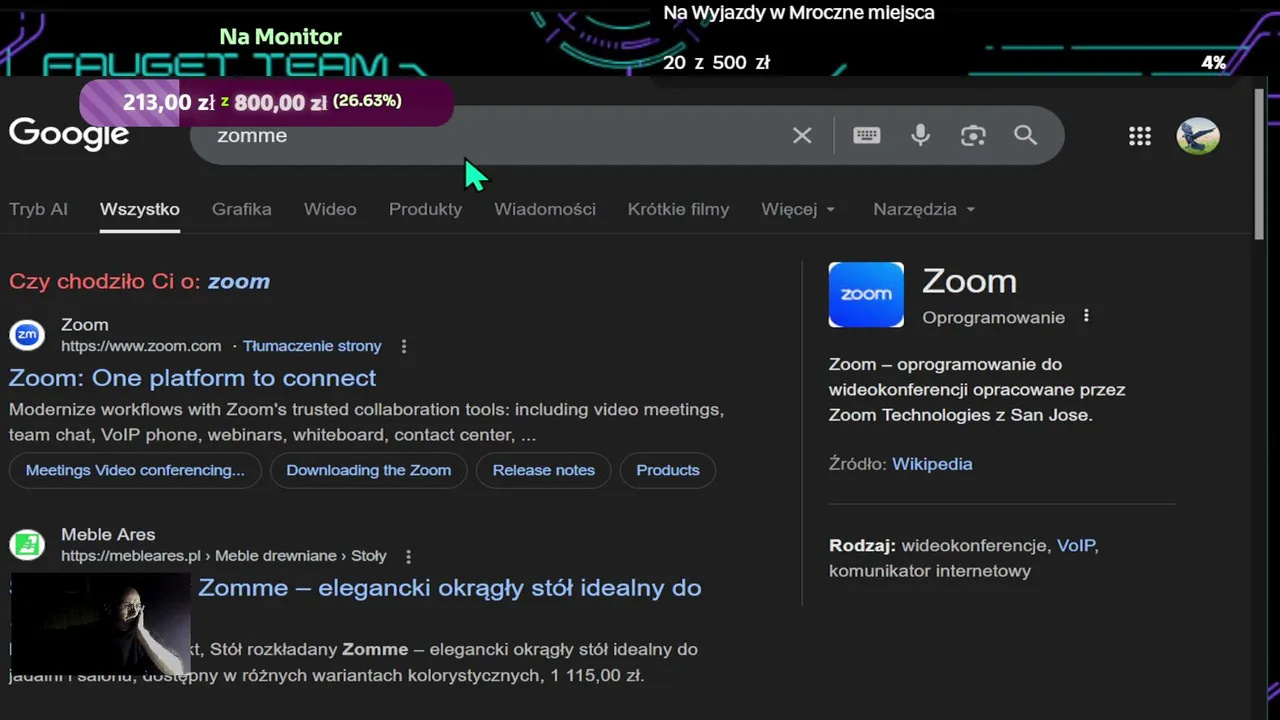Open the knowledge panel three-dot menu
1280x720 pixels.
click(1086, 317)
